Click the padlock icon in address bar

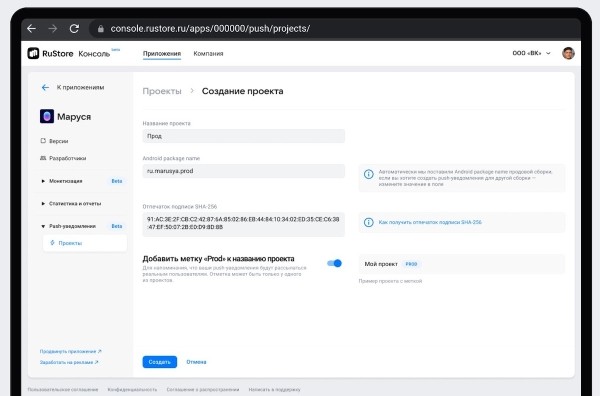pyautogui.click(x=101, y=29)
